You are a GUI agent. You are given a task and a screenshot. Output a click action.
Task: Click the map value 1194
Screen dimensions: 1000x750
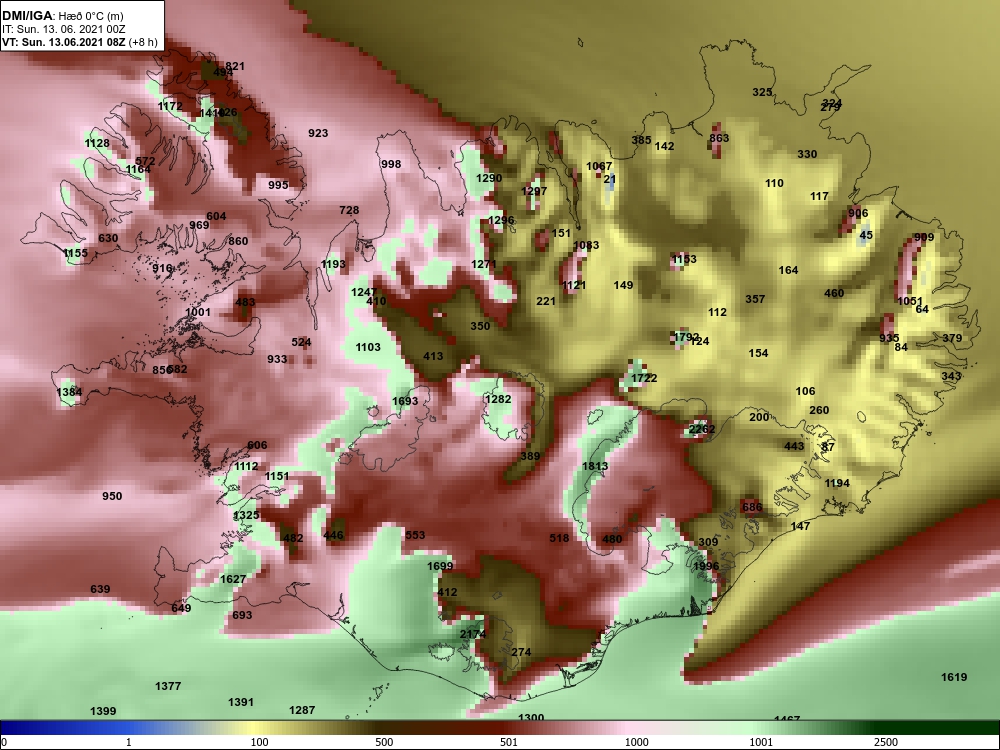(x=837, y=483)
